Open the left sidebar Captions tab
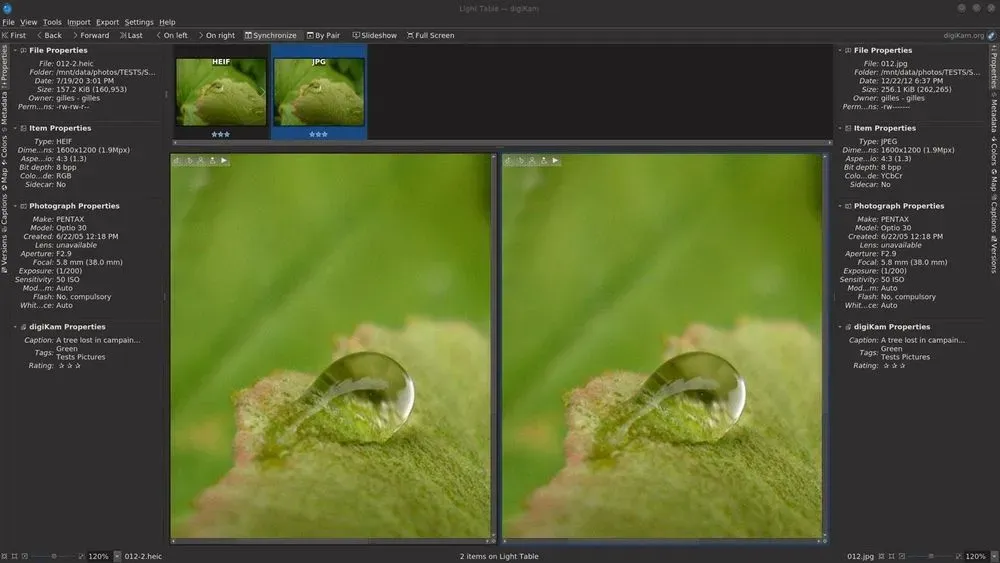The height and width of the screenshot is (563, 1000). (x=4, y=212)
